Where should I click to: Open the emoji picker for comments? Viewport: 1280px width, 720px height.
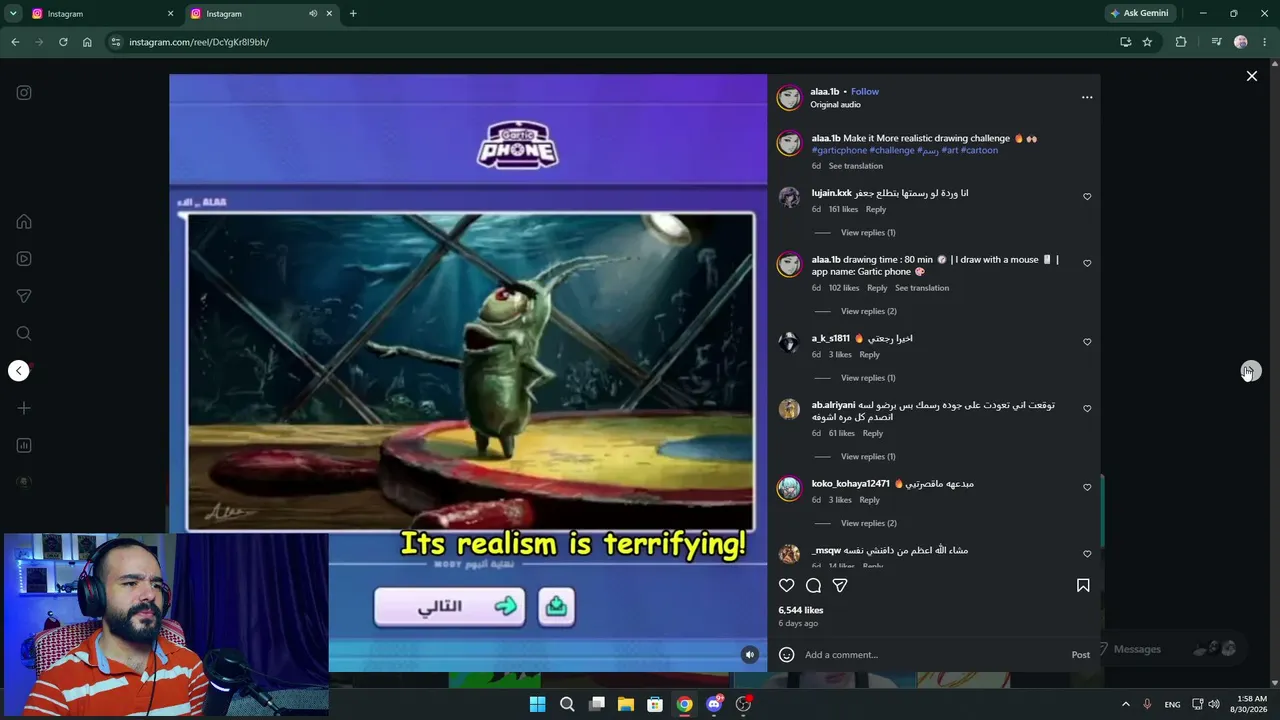787,655
